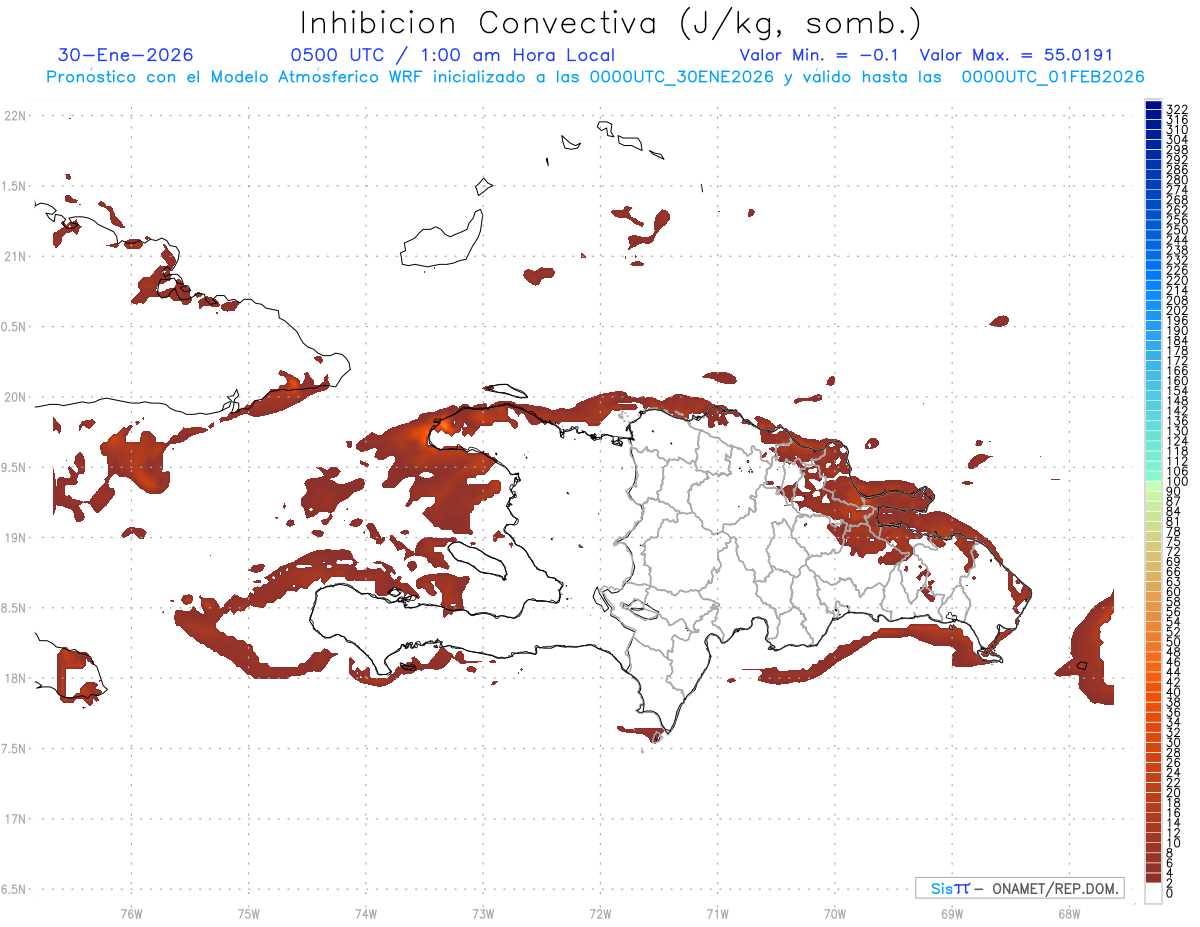
Task: Click the "76W" longitude label
Action: (131, 913)
